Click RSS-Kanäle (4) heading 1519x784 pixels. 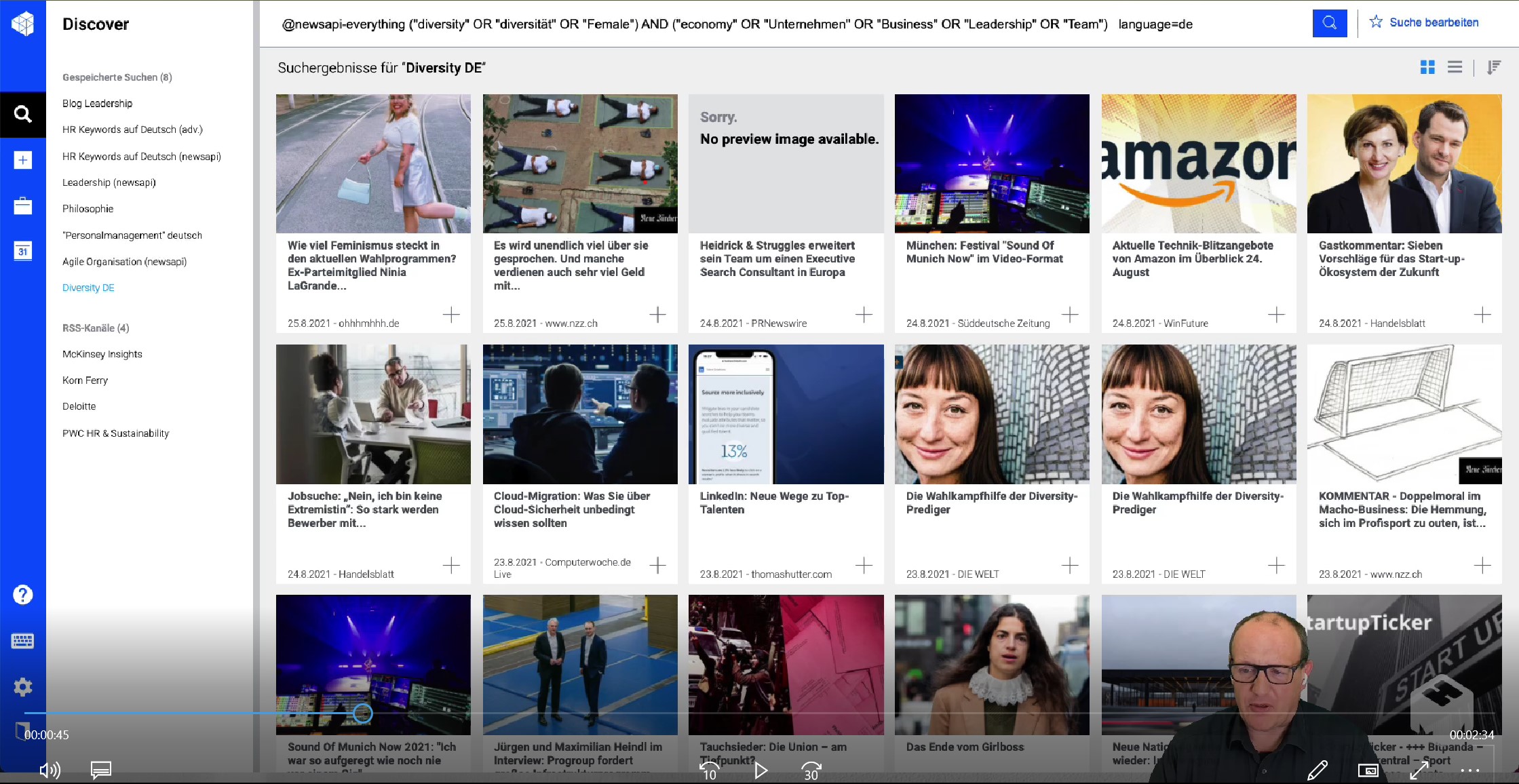pos(96,328)
